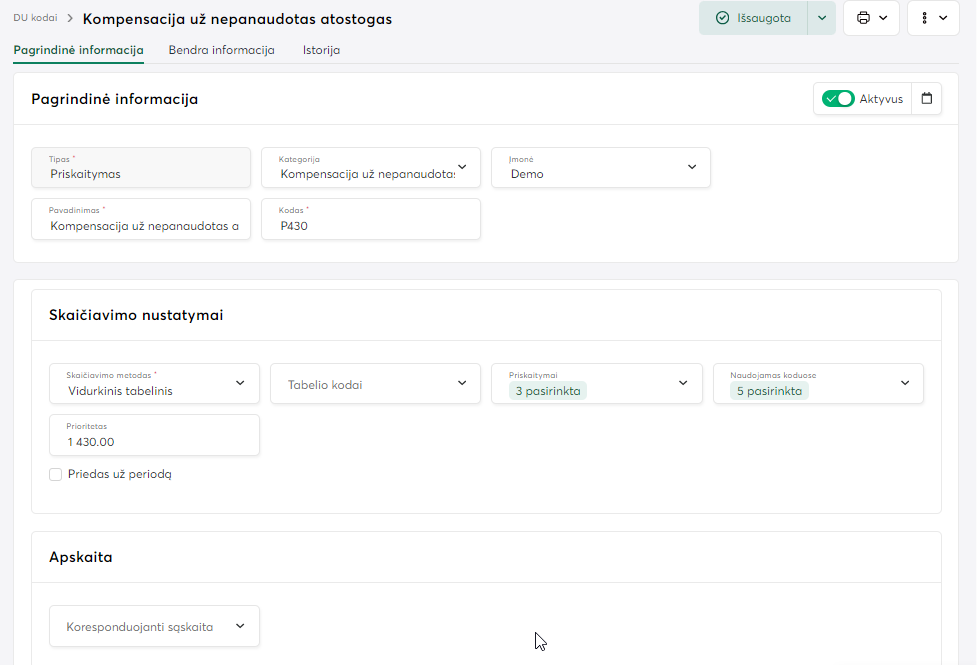Select the Pagrindinė informacija tab
The height and width of the screenshot is (665, 977).
(x=78, y=50)
